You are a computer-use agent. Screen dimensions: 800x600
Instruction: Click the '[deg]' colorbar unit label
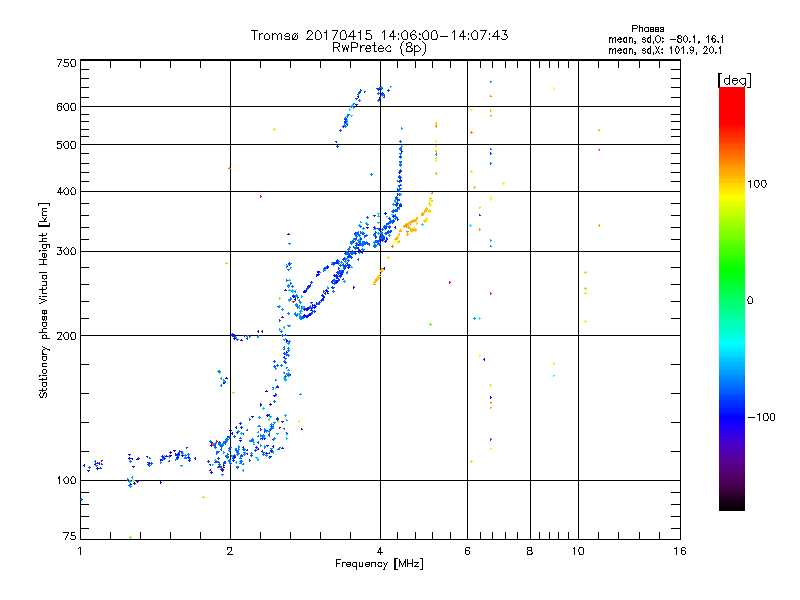pos(734,80)
